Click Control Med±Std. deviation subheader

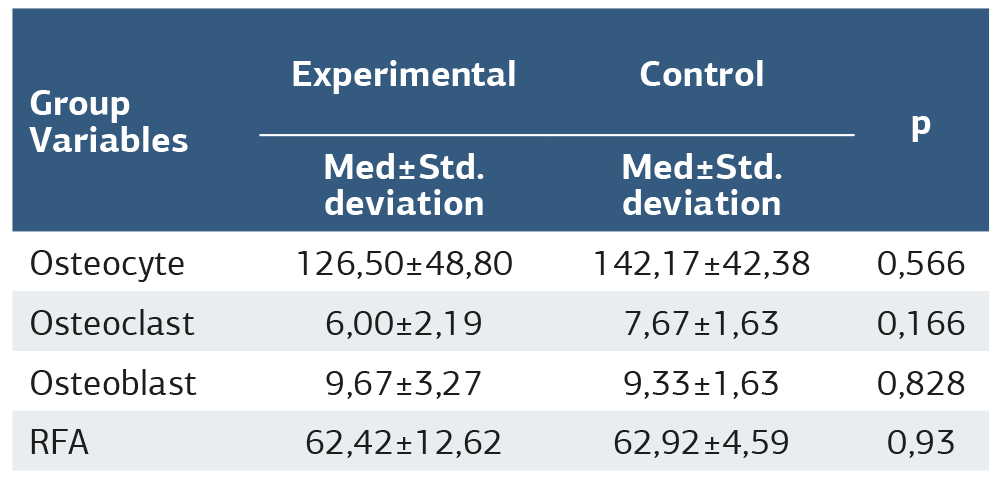tap(701, 185)
